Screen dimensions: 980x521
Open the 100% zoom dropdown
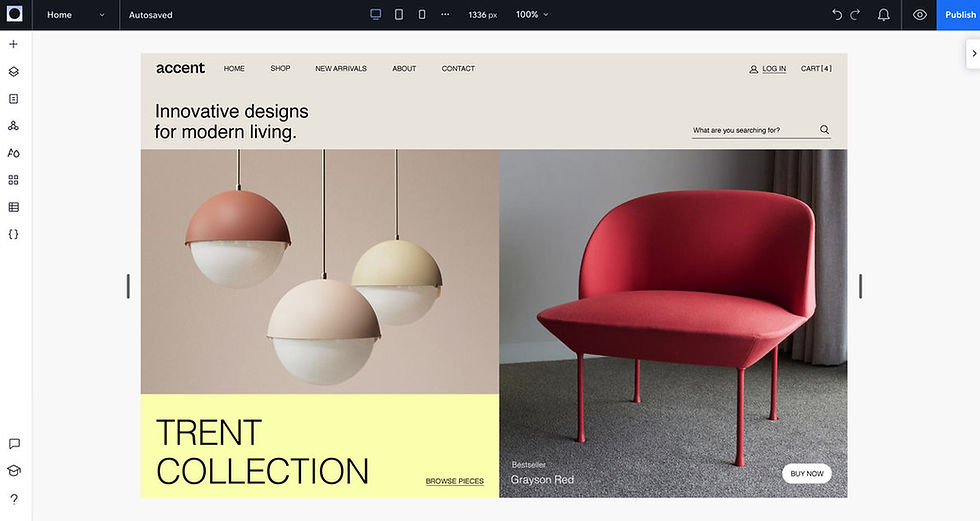pyautogui.click(x=532, y=14)
